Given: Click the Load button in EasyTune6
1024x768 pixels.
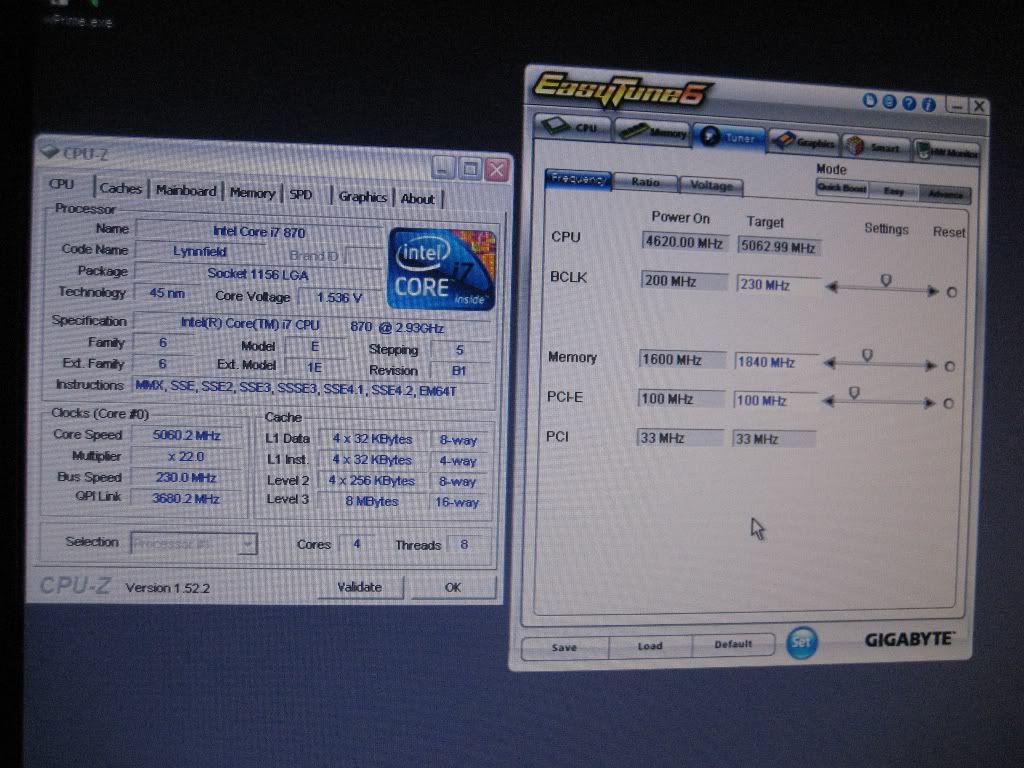Looking at the screenshot, I should pos(650,646).
